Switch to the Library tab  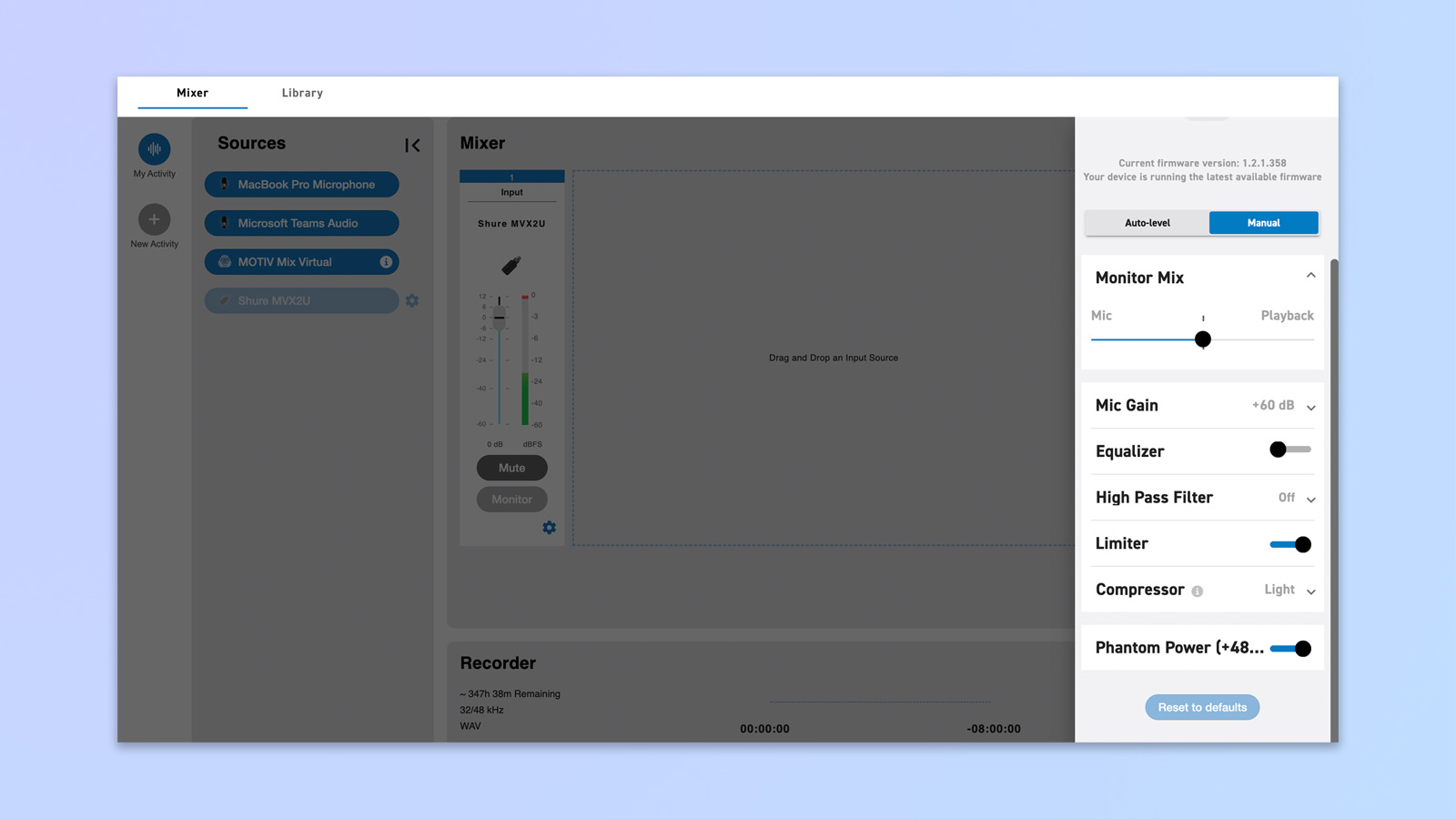[x=302, y=93]
